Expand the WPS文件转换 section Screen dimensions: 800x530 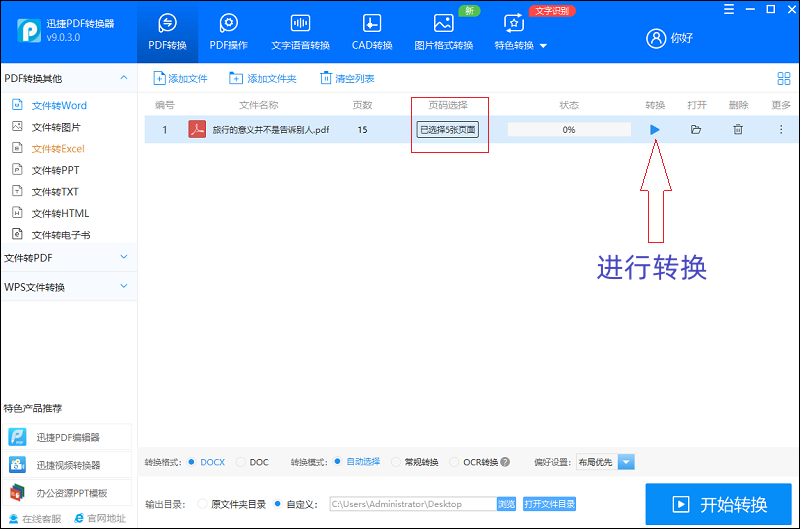click(x=124, y=286)
